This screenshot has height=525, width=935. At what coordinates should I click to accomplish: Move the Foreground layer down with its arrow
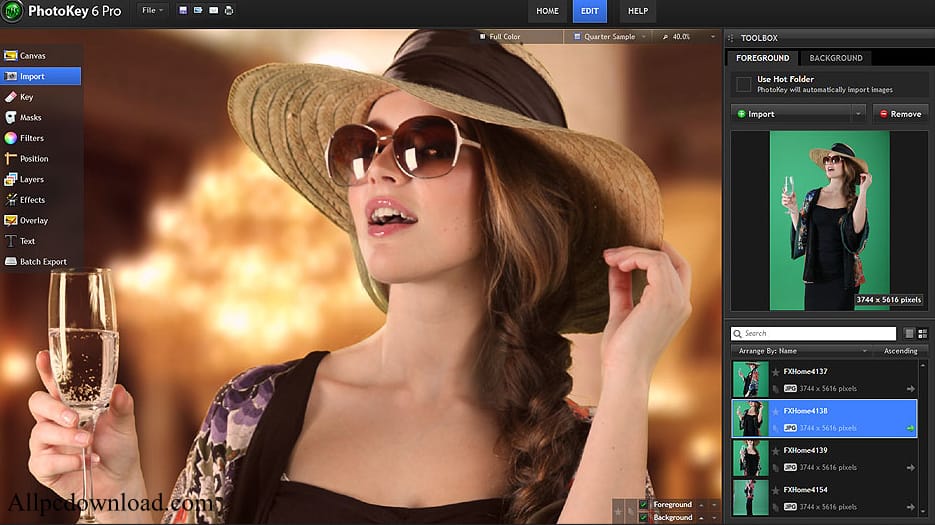click(714, 505)
